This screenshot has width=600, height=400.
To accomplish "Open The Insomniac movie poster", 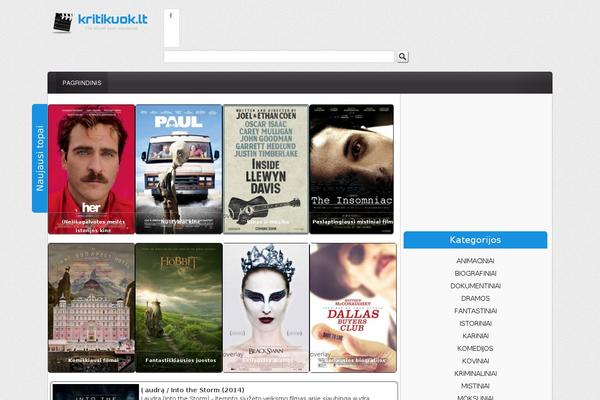I will pos(351,169).
